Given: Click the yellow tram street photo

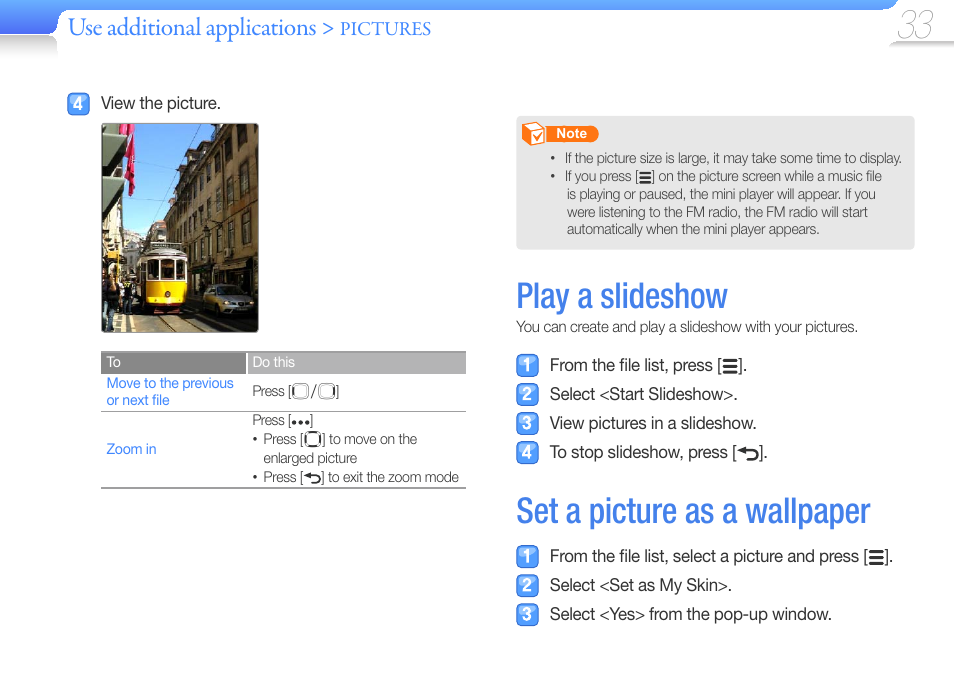Looking at the screenshot, I should pos(179,228).
